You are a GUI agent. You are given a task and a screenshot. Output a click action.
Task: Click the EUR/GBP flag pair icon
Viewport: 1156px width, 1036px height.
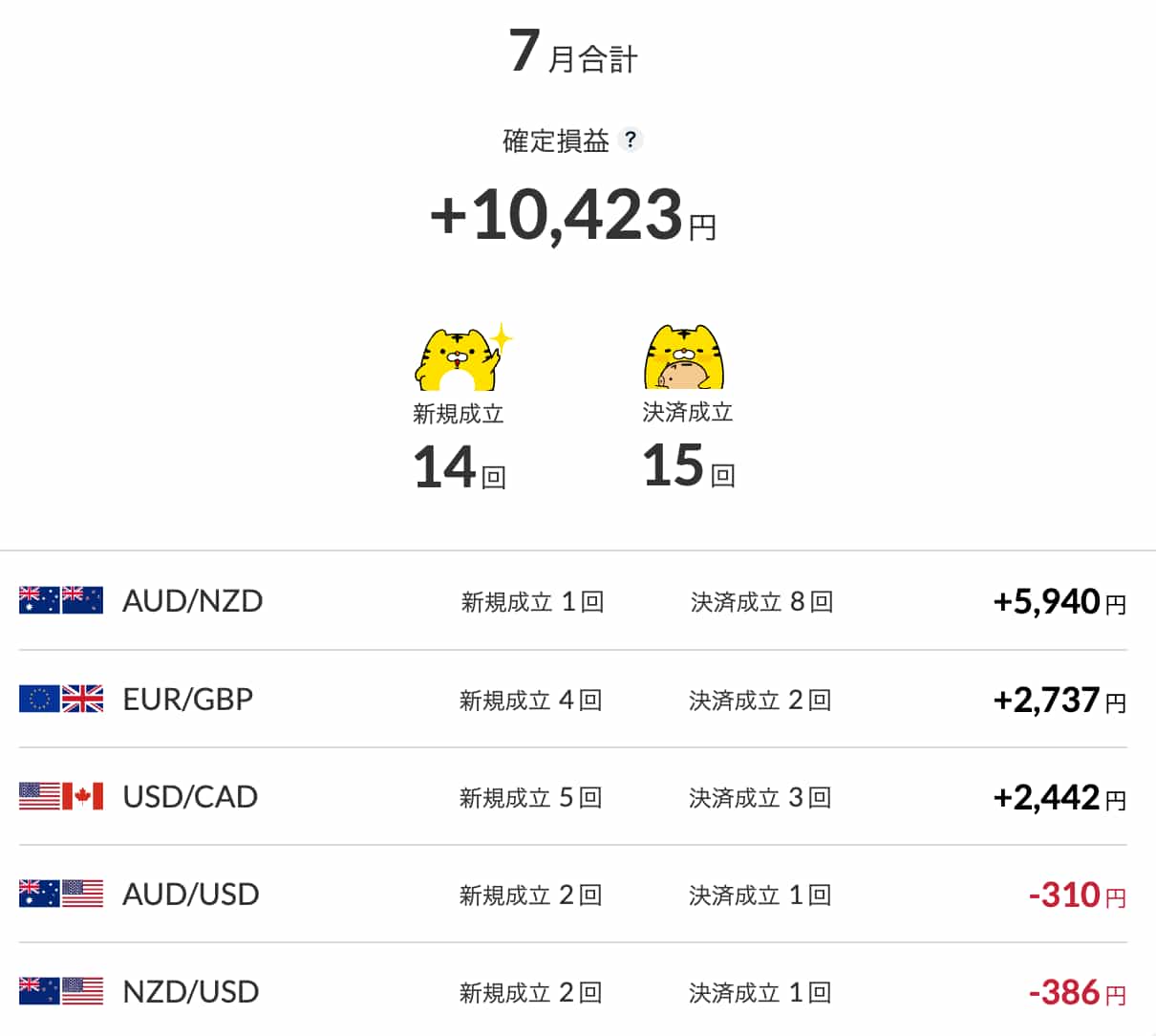[61, 699]
